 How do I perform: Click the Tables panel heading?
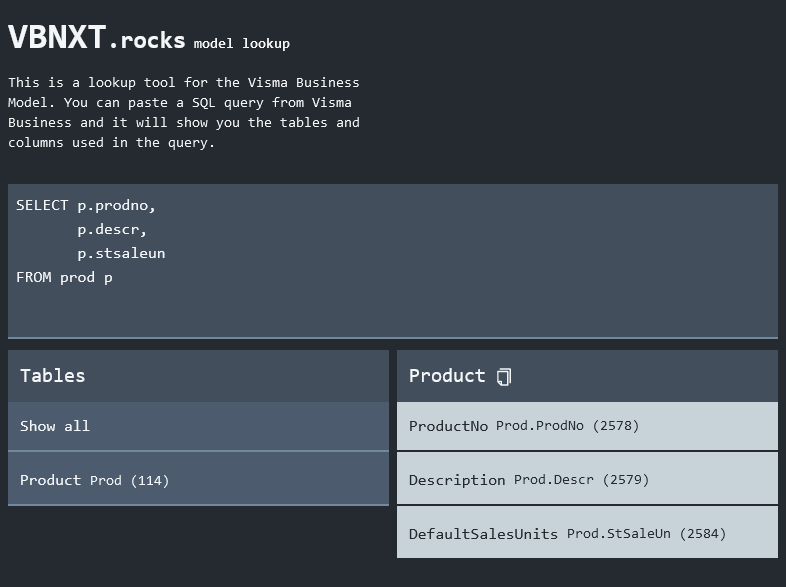(x=53, y=375)
